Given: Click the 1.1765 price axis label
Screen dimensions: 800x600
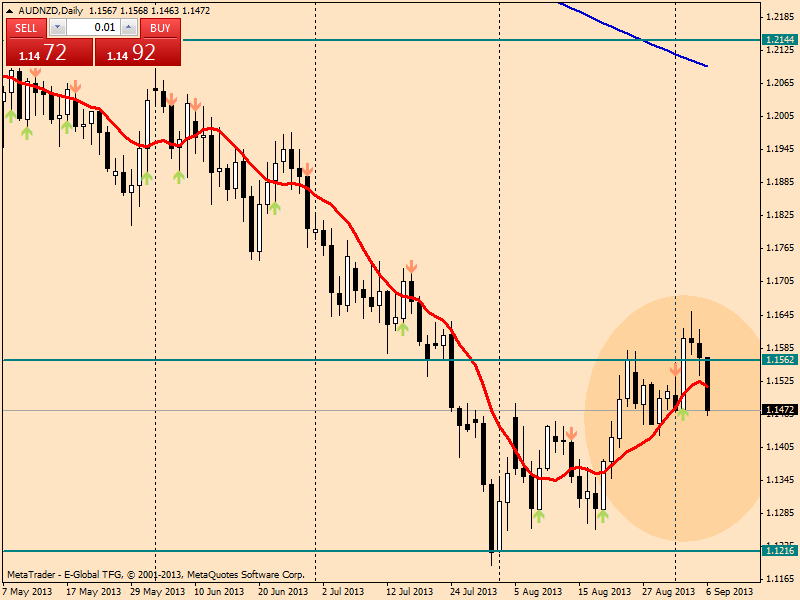Looking at the screenshot, I should click(x=780, y=248).
